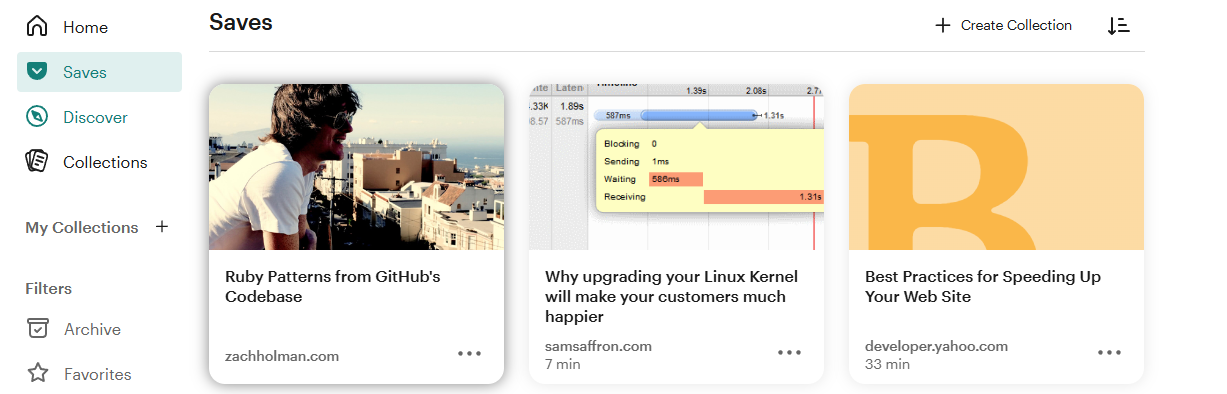
Task: Click the Collections cards icon
Action: tap(37, 162)
